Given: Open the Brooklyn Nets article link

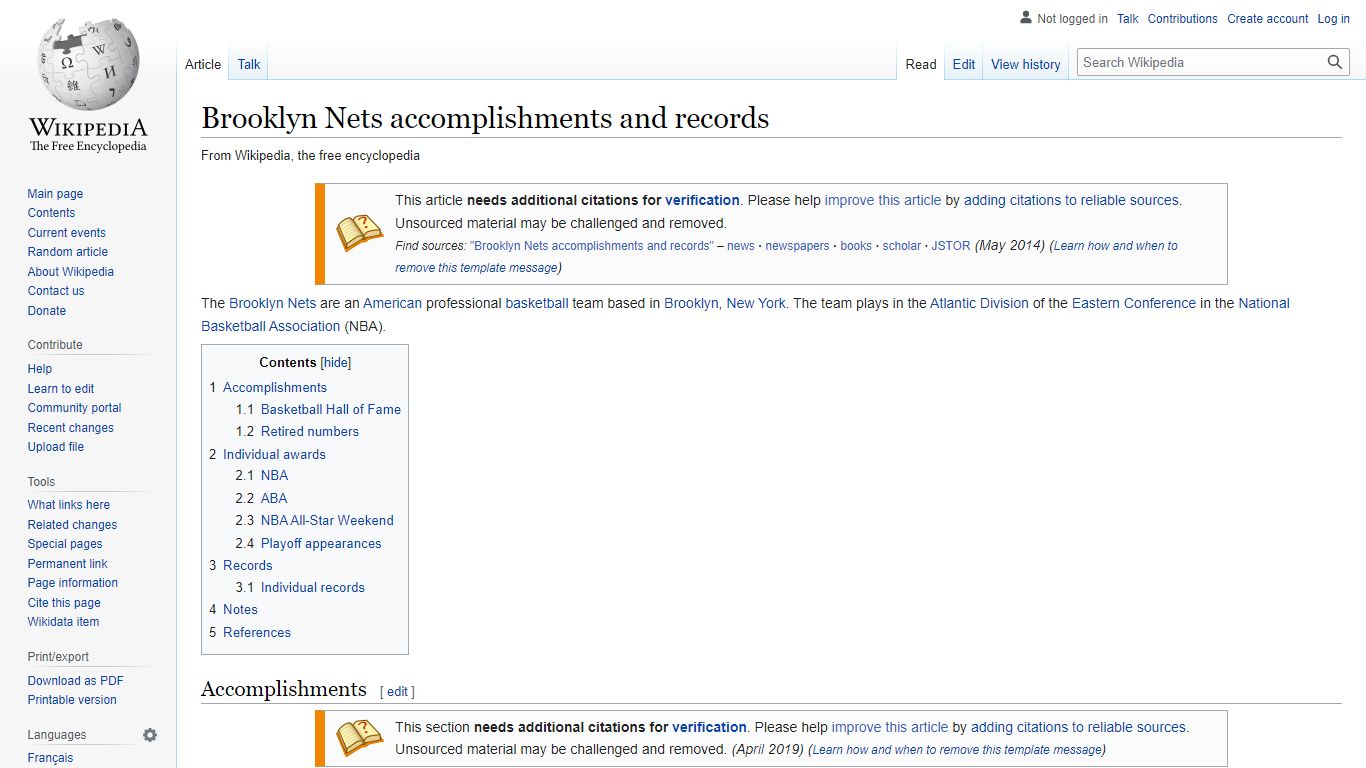Looking at the screenshot, I should pyautogui.click(x=272, y=303).
